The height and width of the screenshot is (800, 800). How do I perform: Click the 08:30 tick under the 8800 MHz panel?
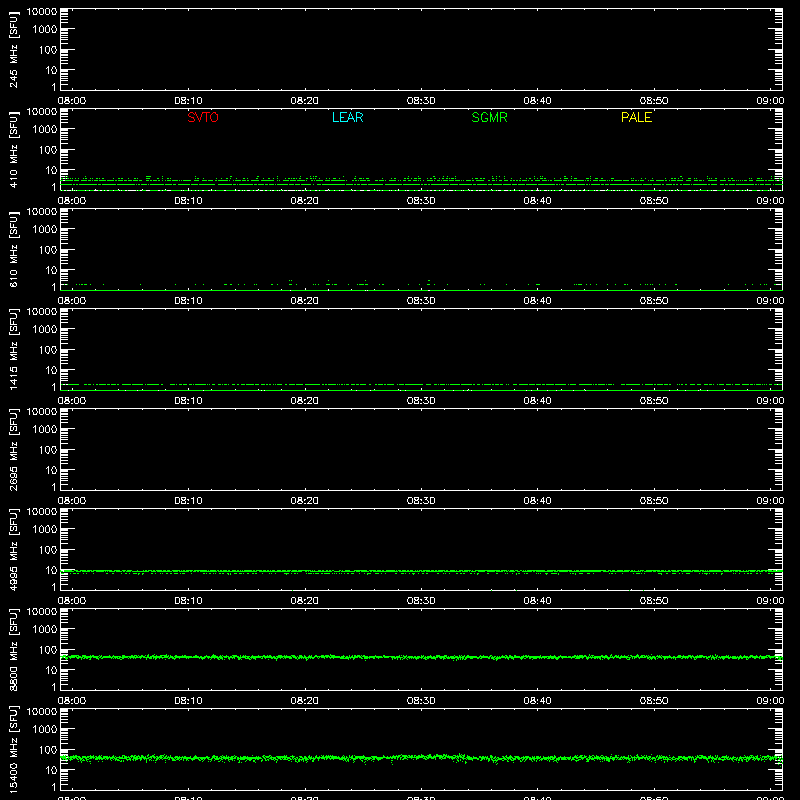click(x=421, y=701)
